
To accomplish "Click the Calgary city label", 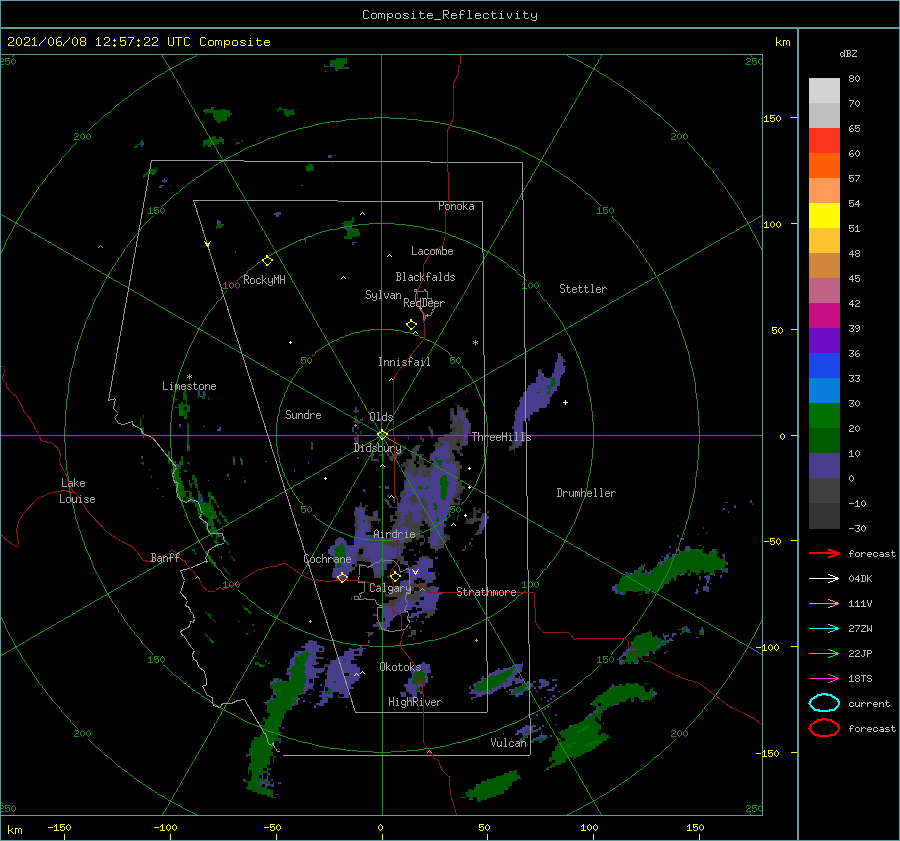I will (390, 588).
